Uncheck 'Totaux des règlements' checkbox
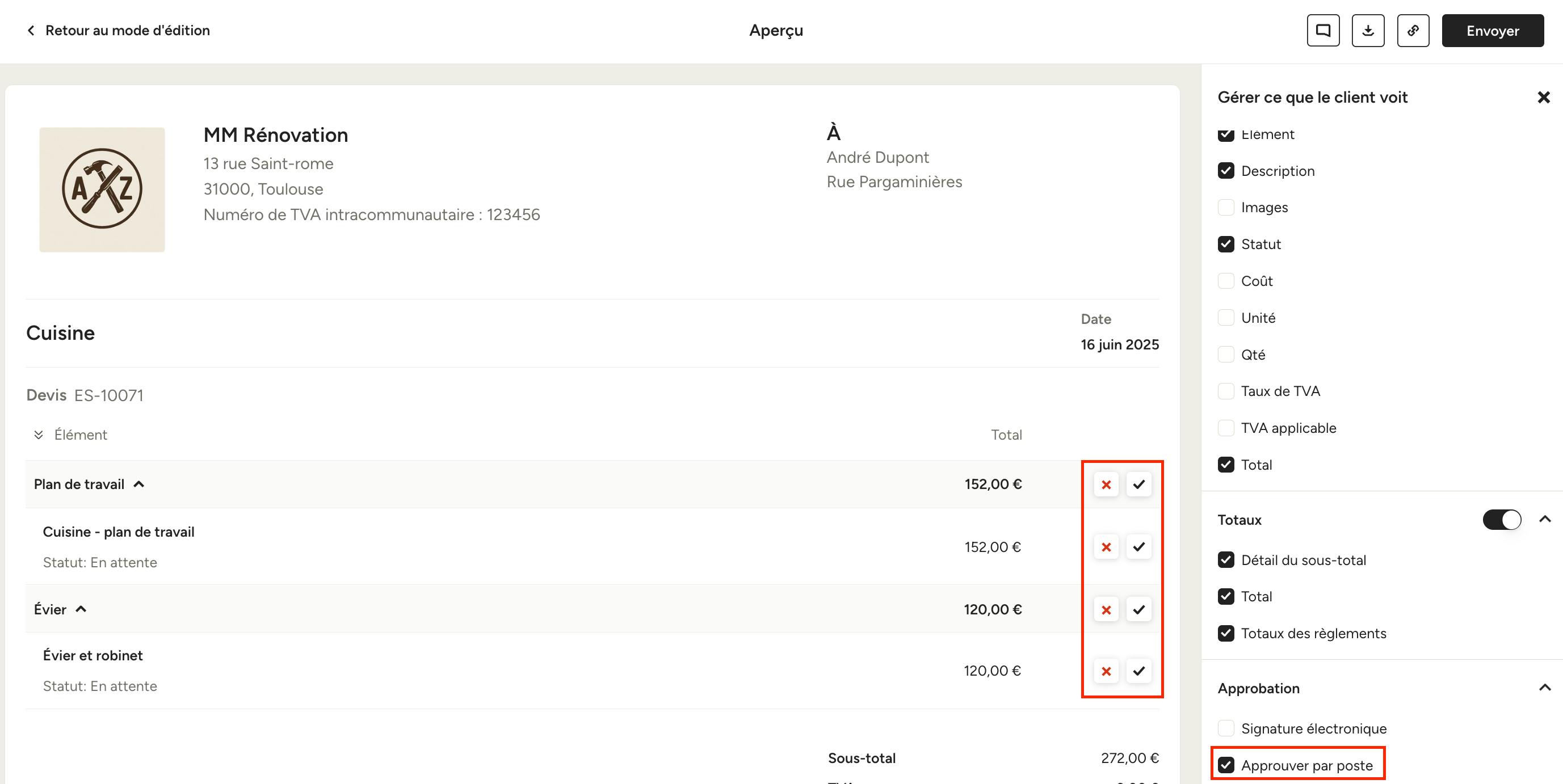Screen dimensions: 1563x784 click(1226, 634)
